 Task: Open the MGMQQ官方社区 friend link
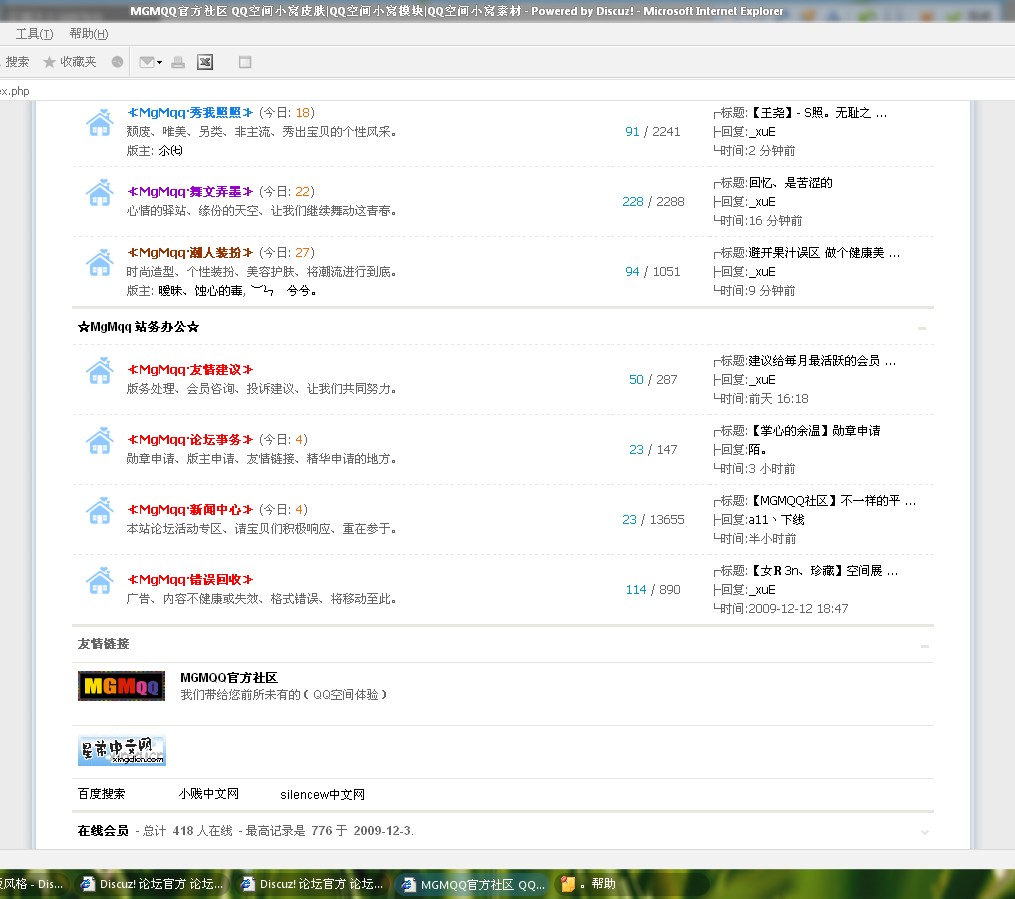click(x=229, y=678)
